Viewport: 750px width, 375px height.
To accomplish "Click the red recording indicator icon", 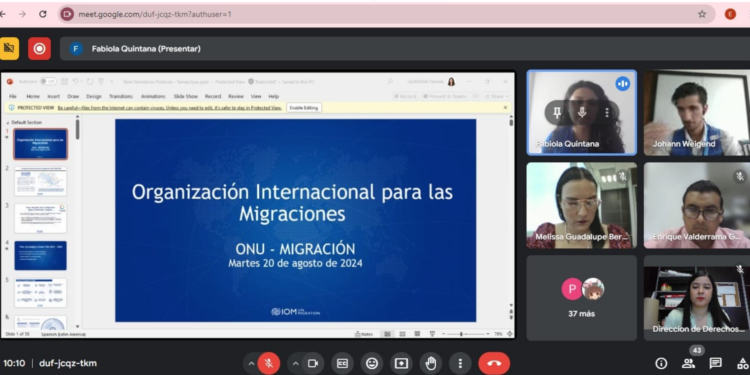I will 39,48.
